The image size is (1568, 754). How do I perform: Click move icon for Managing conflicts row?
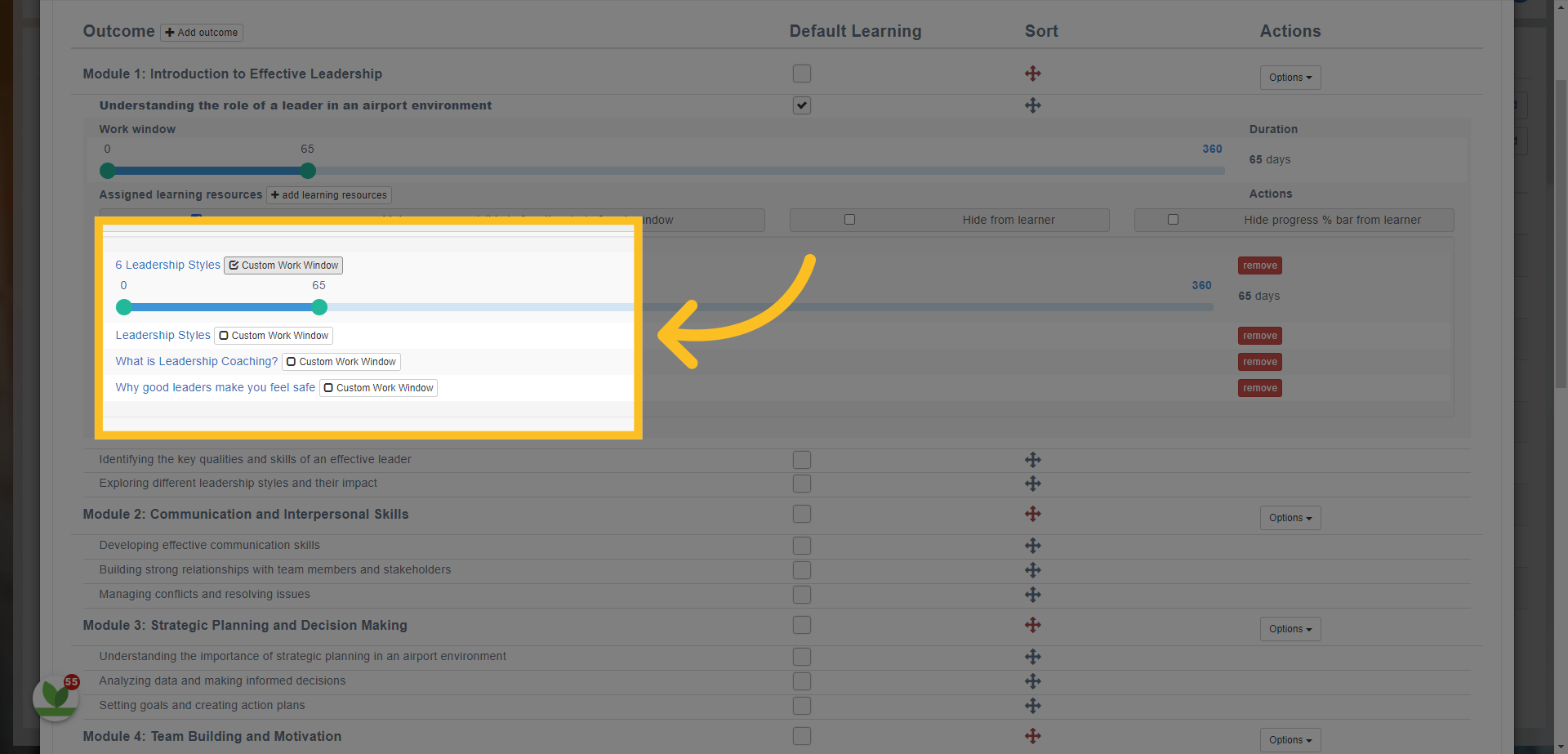(1032, 595)
